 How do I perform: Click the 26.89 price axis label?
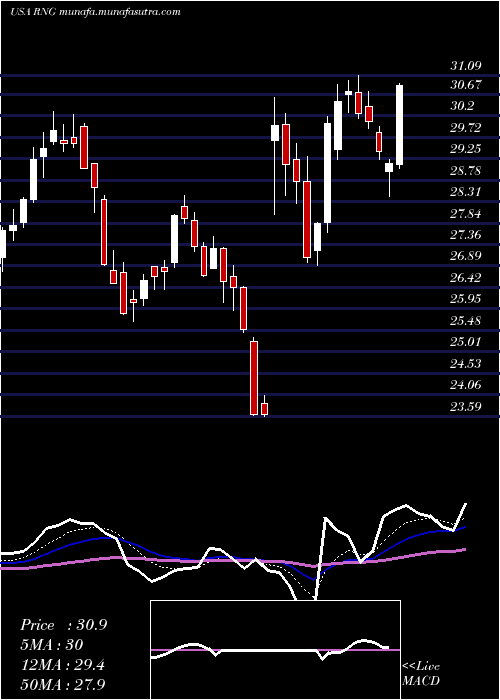pyautogui.click(x=466, y=256)
